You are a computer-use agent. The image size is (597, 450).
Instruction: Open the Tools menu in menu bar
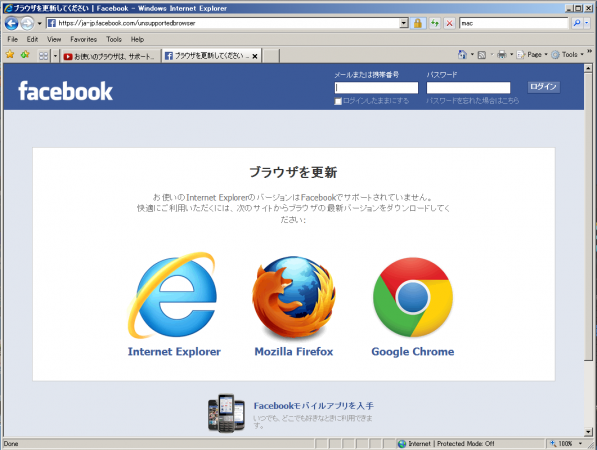(x=114, y=39)
